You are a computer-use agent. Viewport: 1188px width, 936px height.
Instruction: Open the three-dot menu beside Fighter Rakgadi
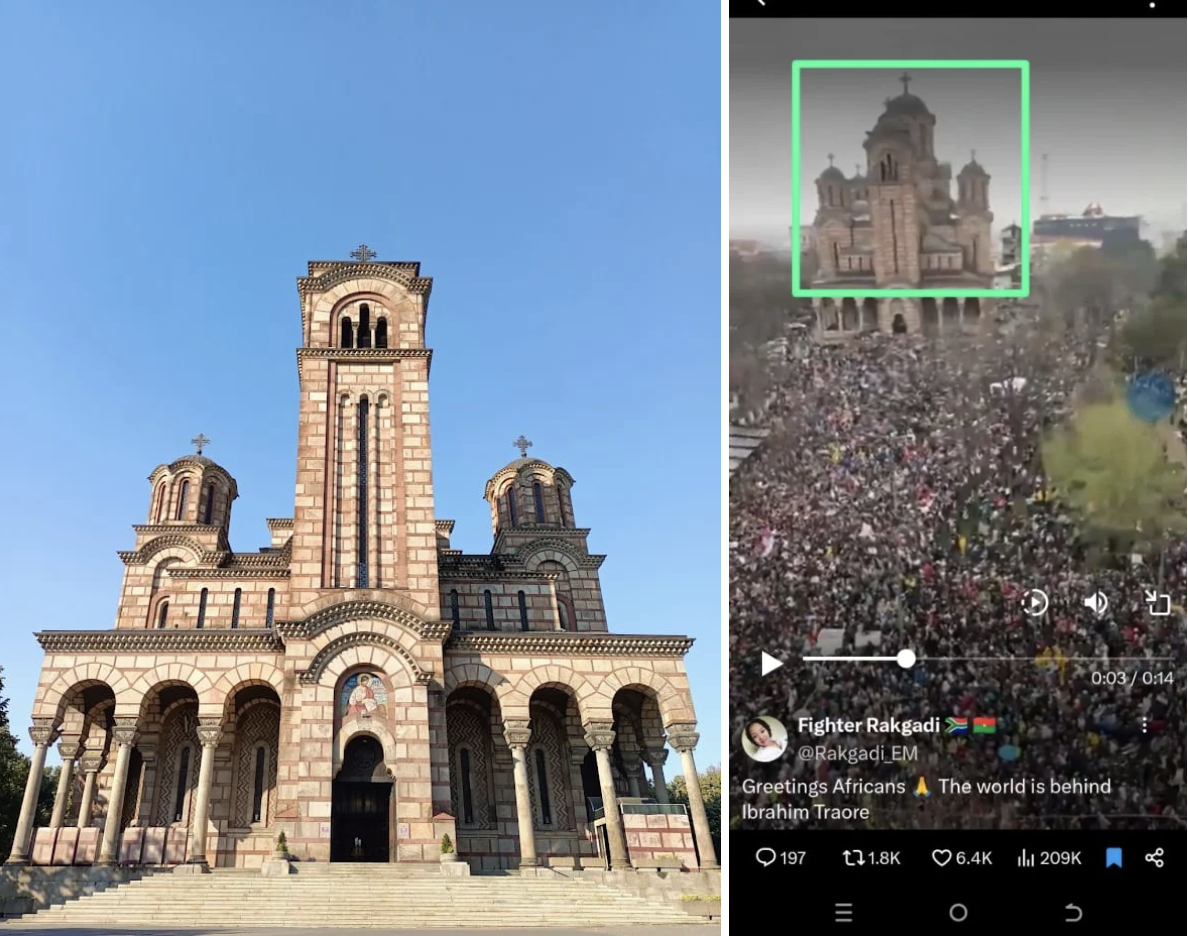(1144, 725)
